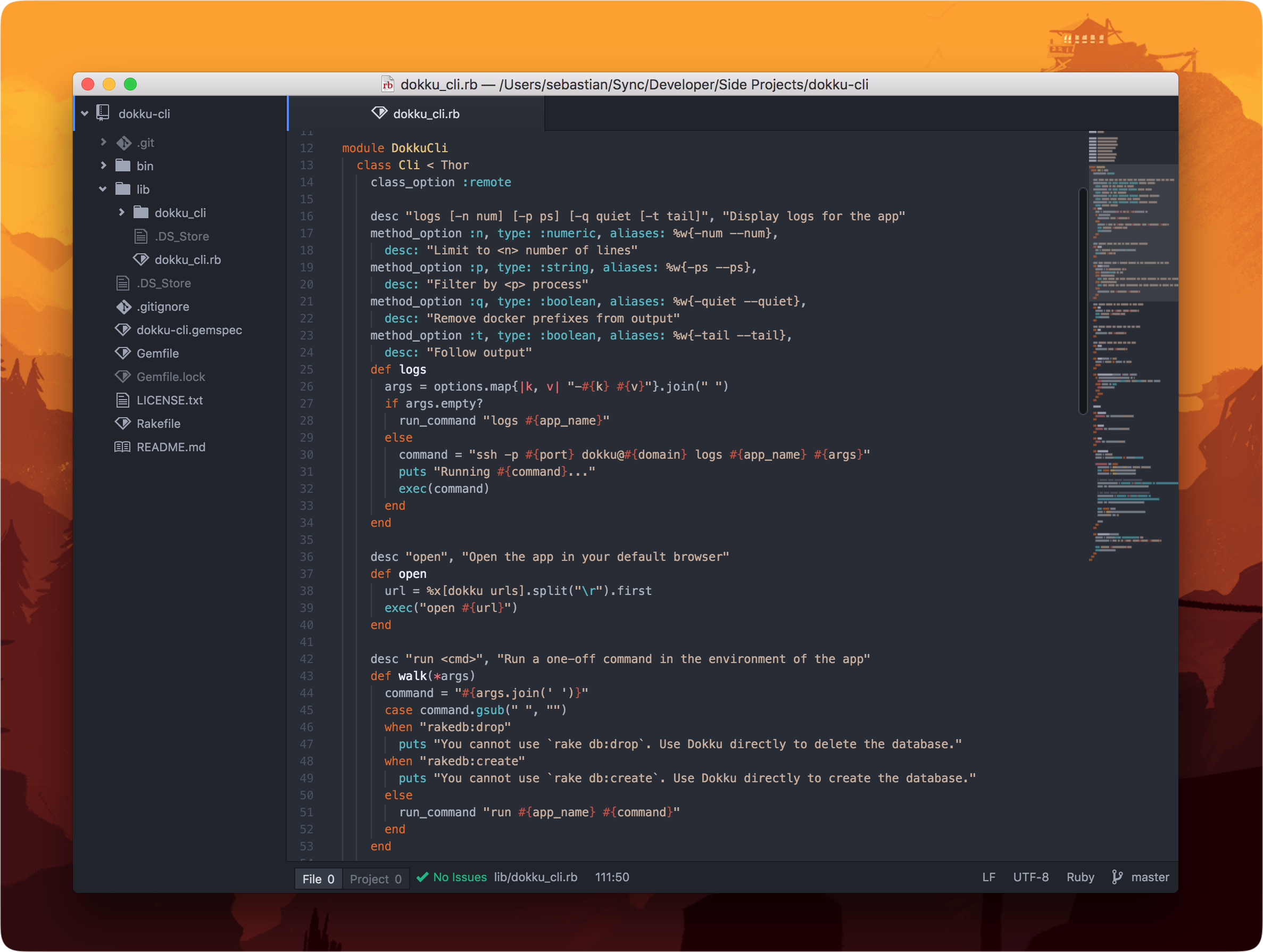Expand the .git folder
This screenshot has height=952, width=1263.
point(103,142)
